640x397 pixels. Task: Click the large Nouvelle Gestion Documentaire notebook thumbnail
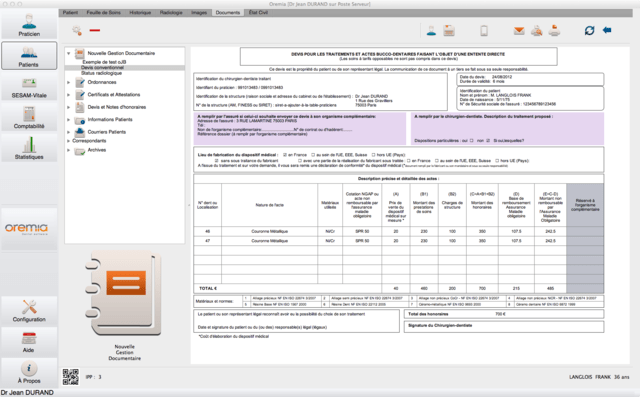124,293
